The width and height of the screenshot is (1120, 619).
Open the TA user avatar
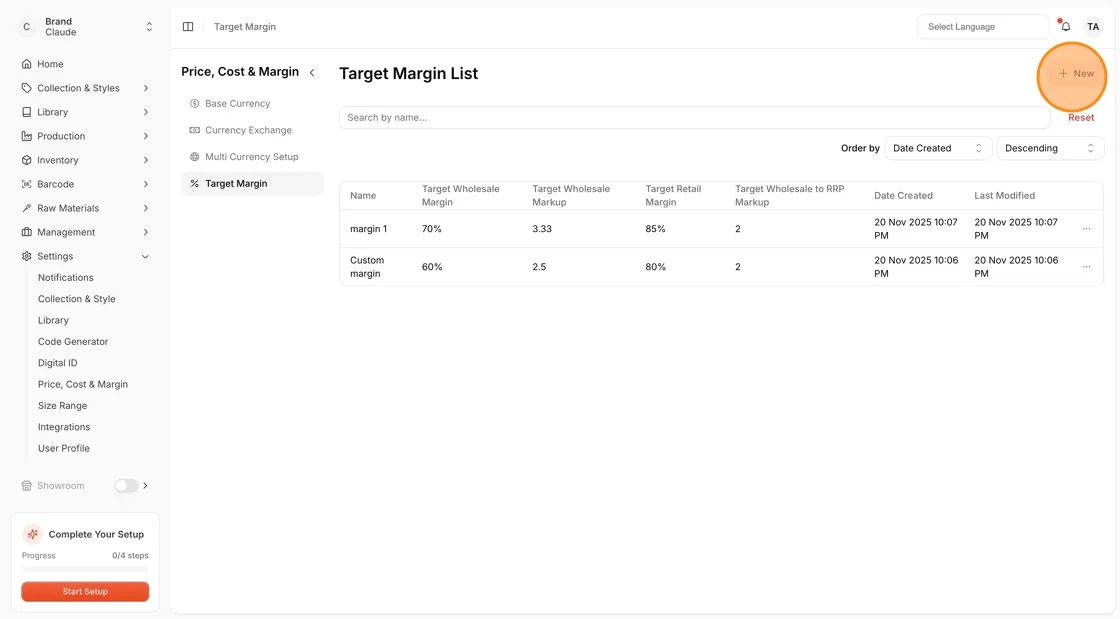coord(1093,26)
